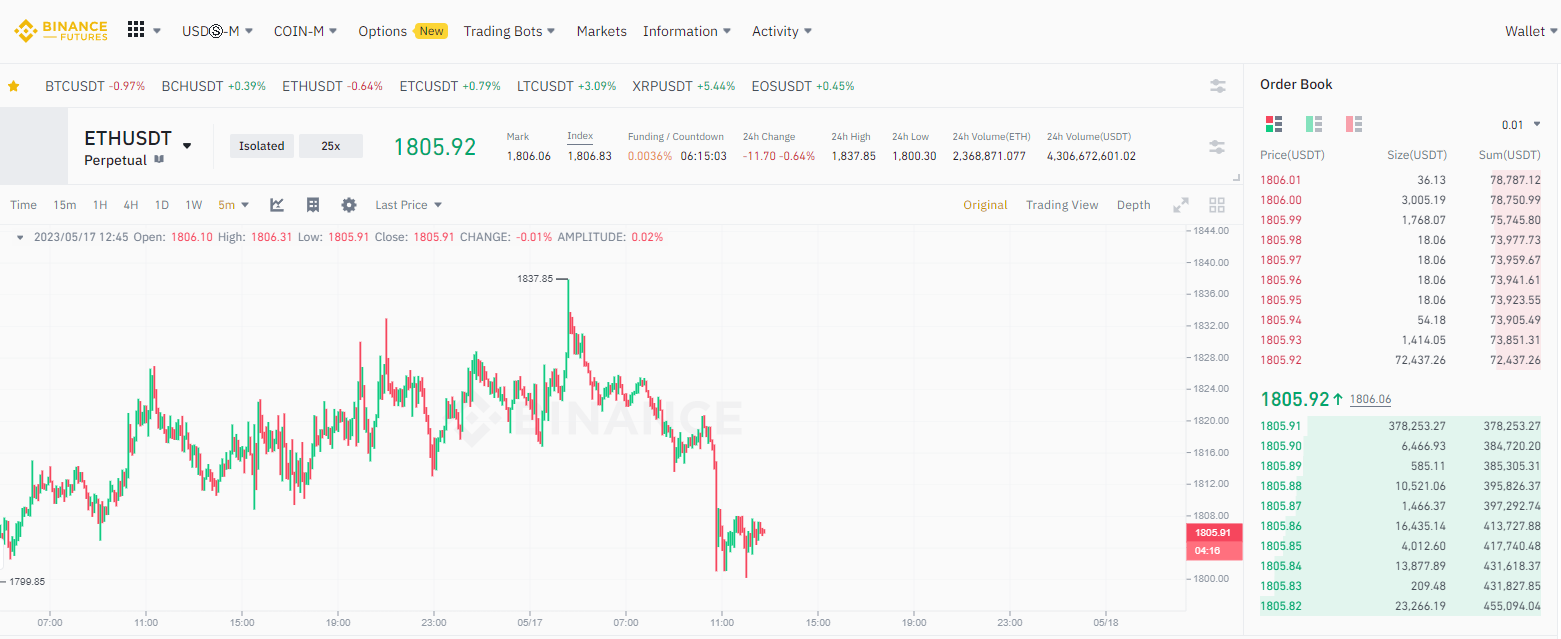Select the 4H chart interval
The height and width of the screenshot is (639, 1561).
pyautogui.click(x=131, y=205)
